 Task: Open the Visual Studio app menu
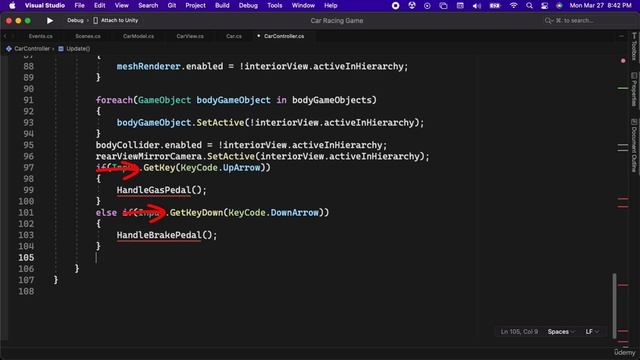point(45,6)
